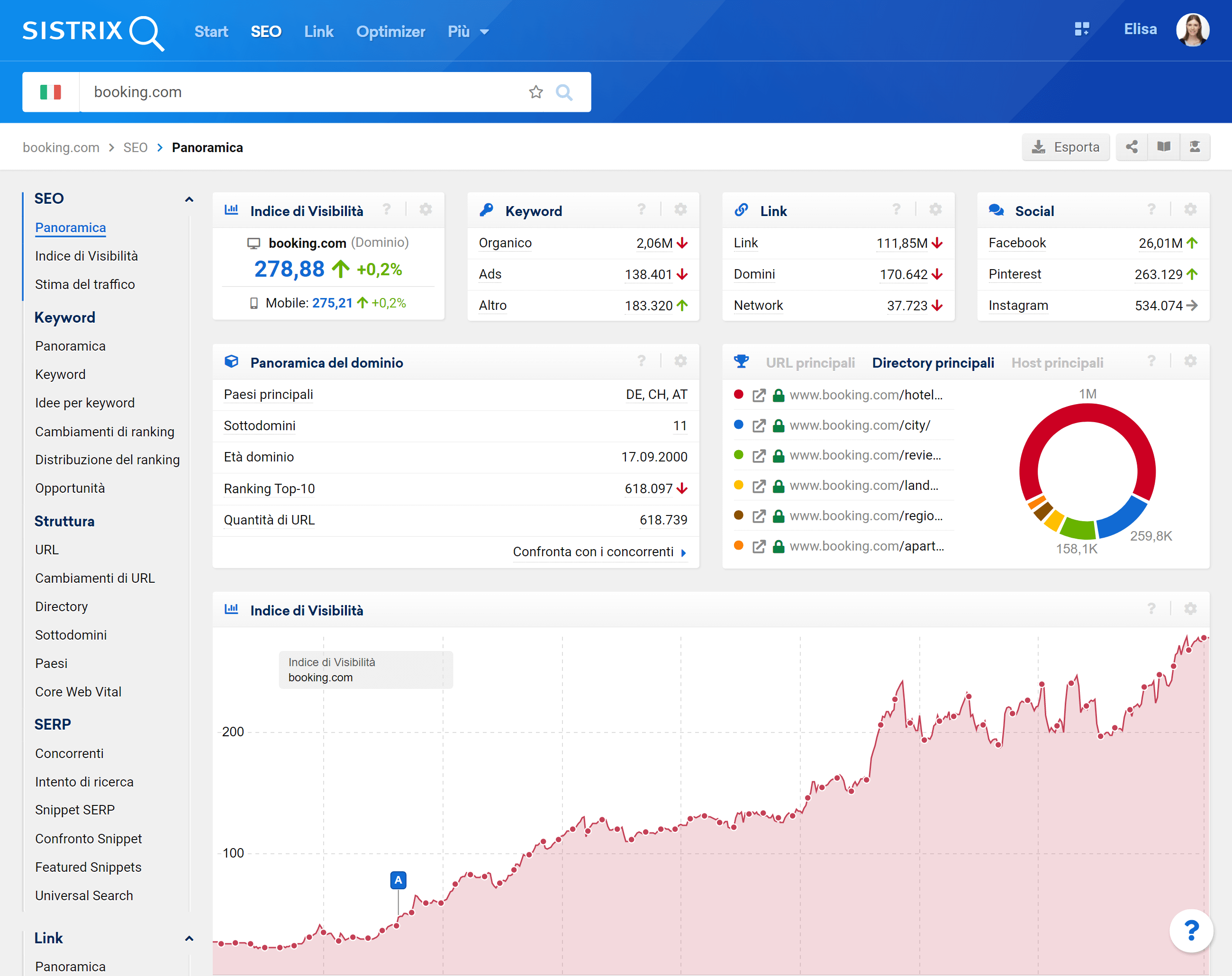Click green swatch for /revie directory
The image size is (1232, 976).
738,455
